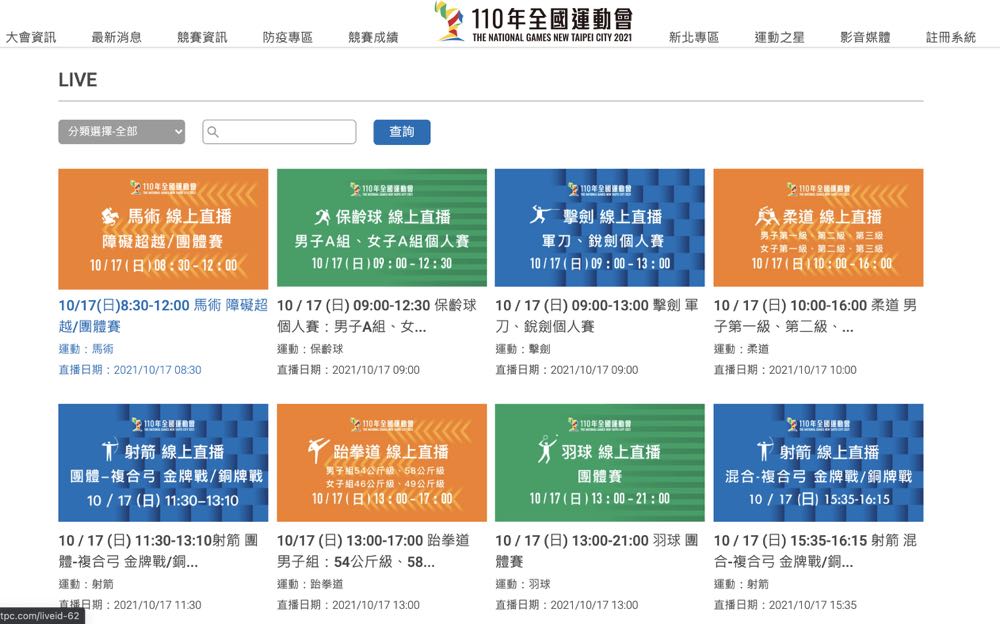Click the 運動：跆拳道 label
Screen dimensions: 1000x624
coord(310,584)
